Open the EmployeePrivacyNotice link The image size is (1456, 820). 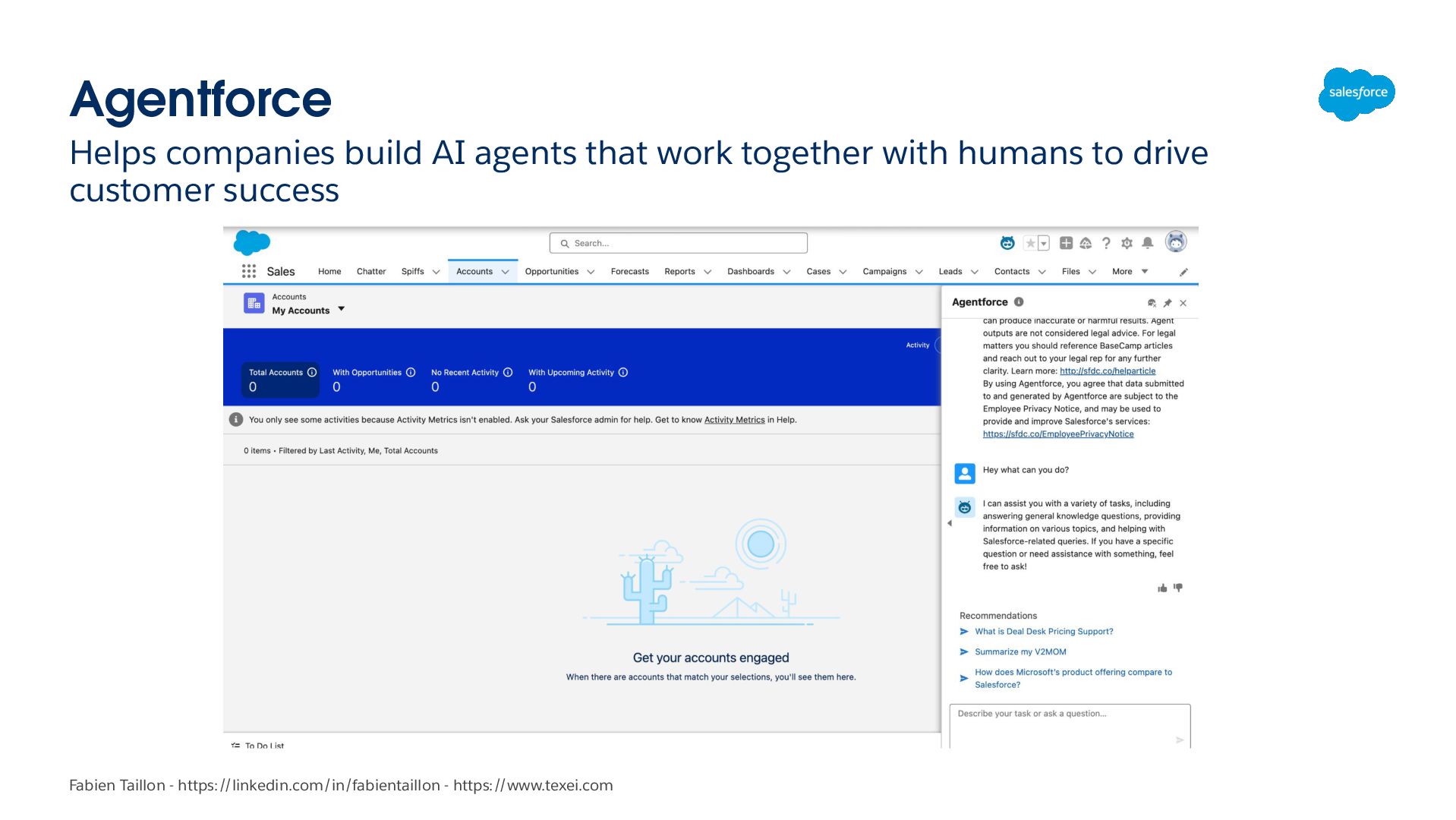click(1058, 434)
